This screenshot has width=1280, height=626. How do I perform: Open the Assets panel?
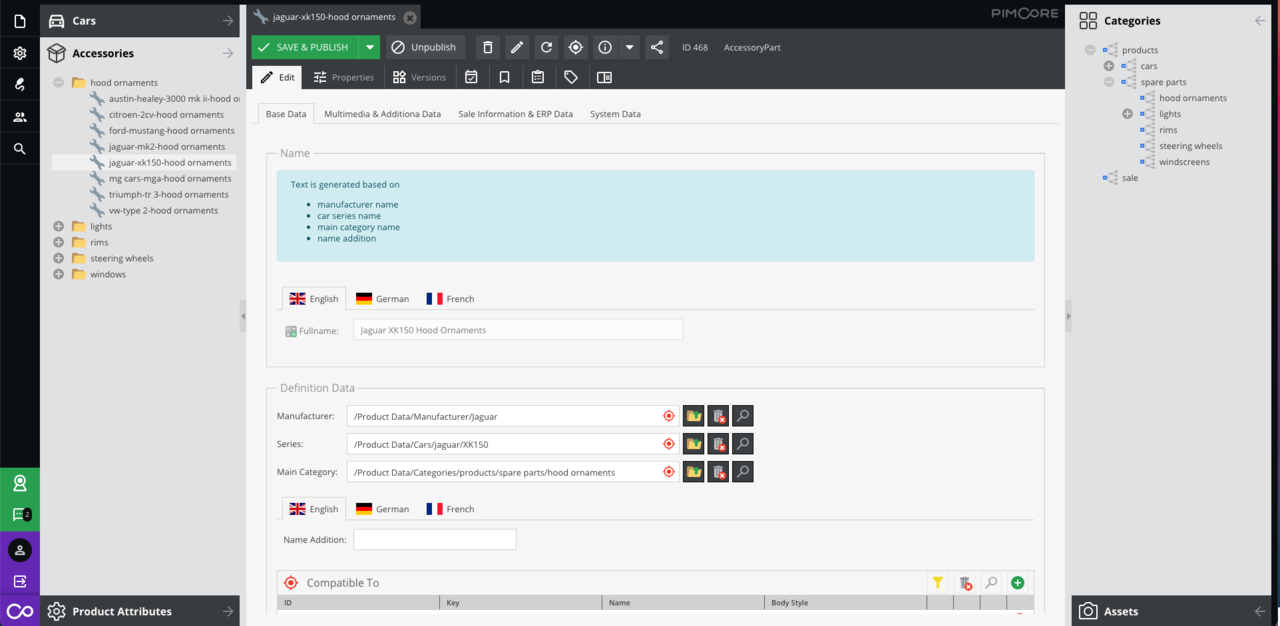(1172, 611)
